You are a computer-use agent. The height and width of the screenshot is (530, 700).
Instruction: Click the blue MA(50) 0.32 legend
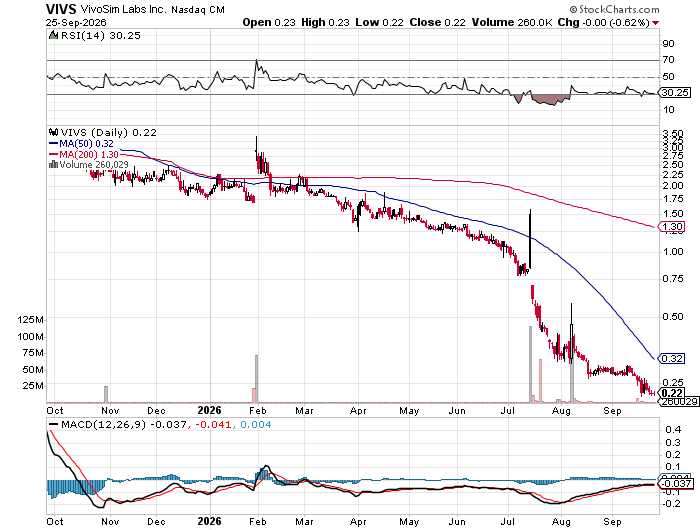81,144
